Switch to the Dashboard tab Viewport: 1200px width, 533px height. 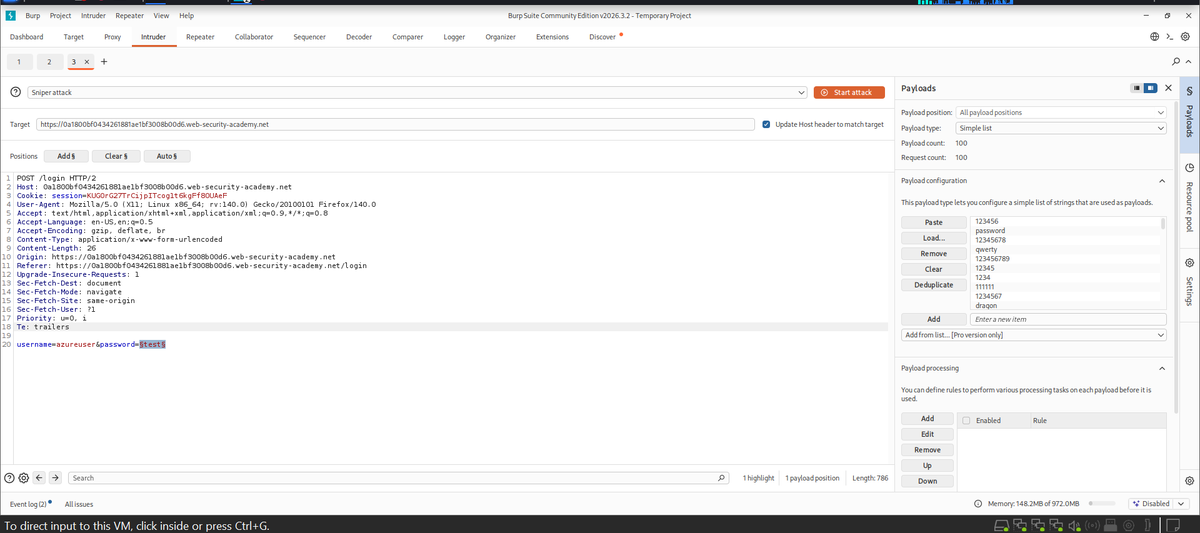[x=27, y=37]
